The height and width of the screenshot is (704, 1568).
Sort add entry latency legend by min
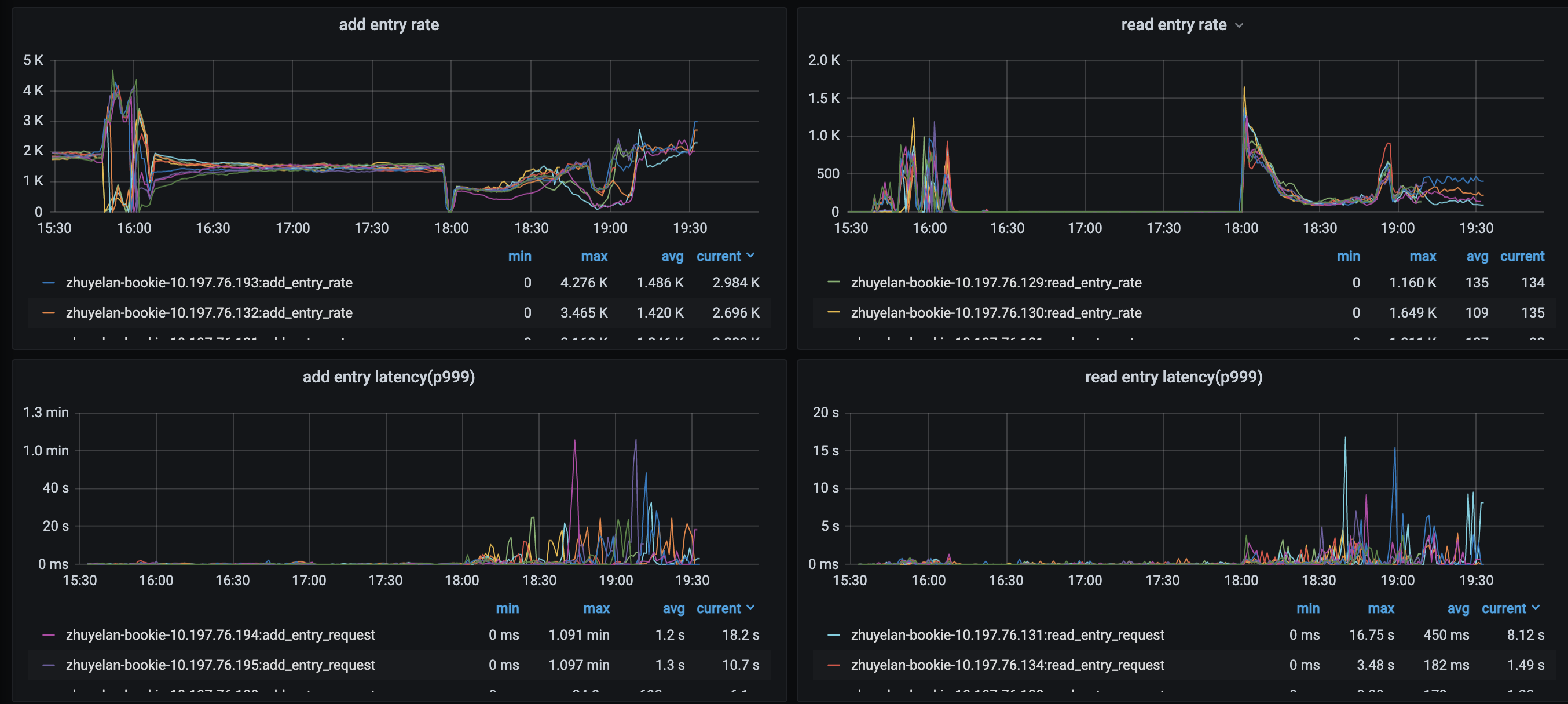[x=507, y=608]
